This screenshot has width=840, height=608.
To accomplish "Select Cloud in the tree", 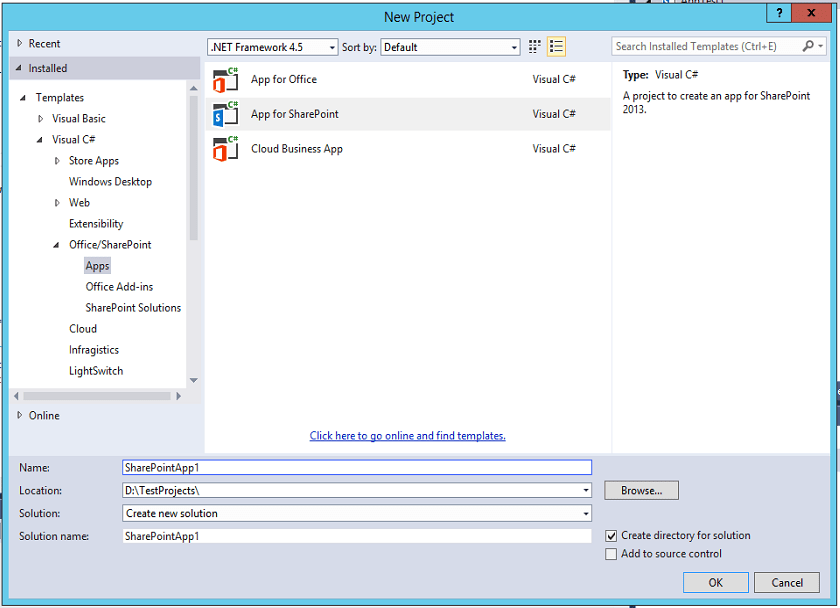I will pyautogui.click(x=83, y=329).
